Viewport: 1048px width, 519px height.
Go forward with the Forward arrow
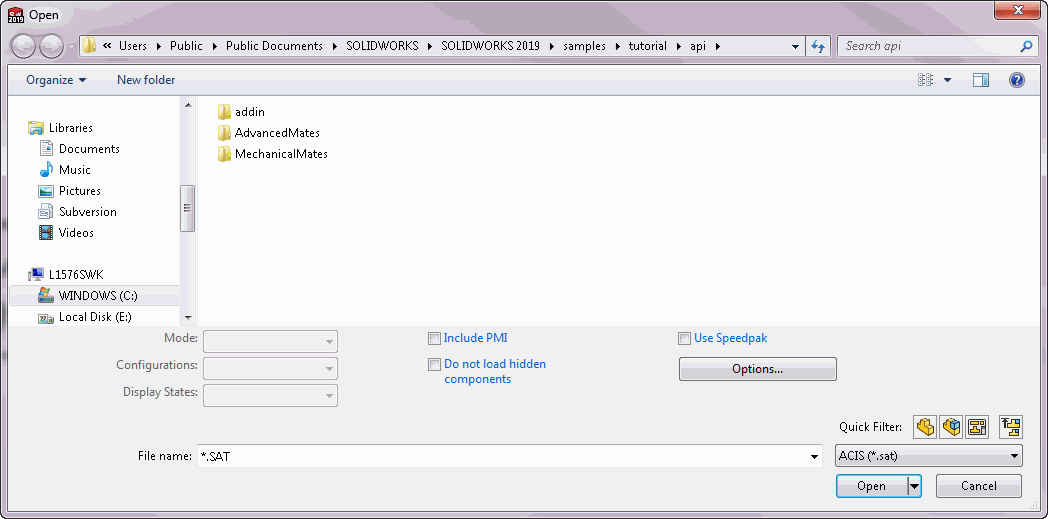tap(51, 46)
